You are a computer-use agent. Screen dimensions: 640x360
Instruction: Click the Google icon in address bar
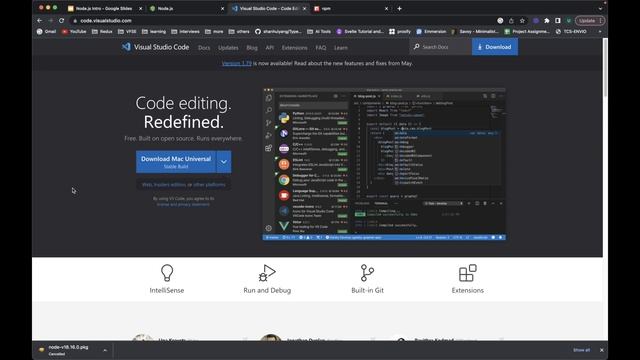(500, 21)
